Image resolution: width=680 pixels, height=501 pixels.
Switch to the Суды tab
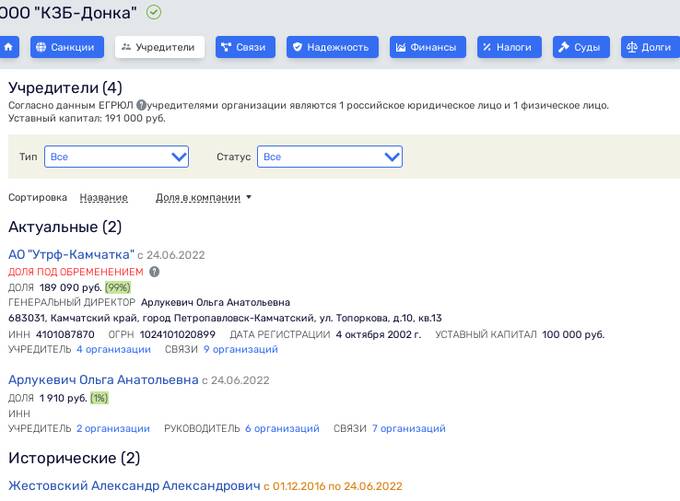pyautogui.click(x=581, y=47)
